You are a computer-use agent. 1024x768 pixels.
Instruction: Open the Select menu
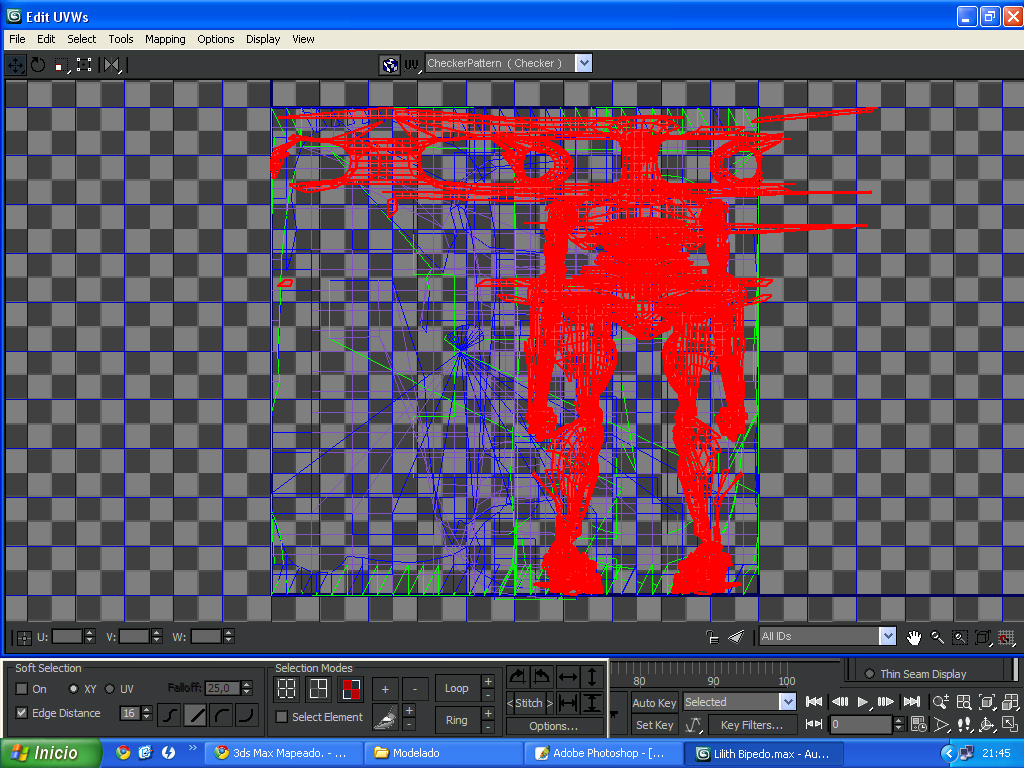82,39
